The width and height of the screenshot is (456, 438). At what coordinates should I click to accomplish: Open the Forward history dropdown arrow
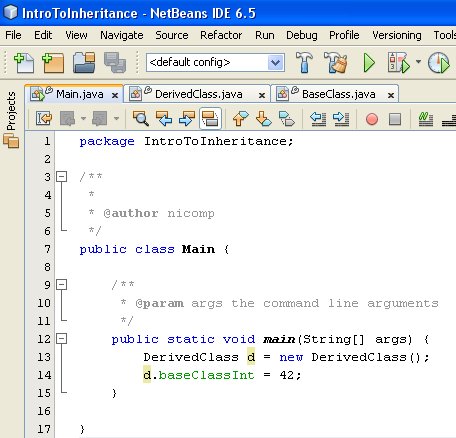pyautogui.click(x=116, y=118)
